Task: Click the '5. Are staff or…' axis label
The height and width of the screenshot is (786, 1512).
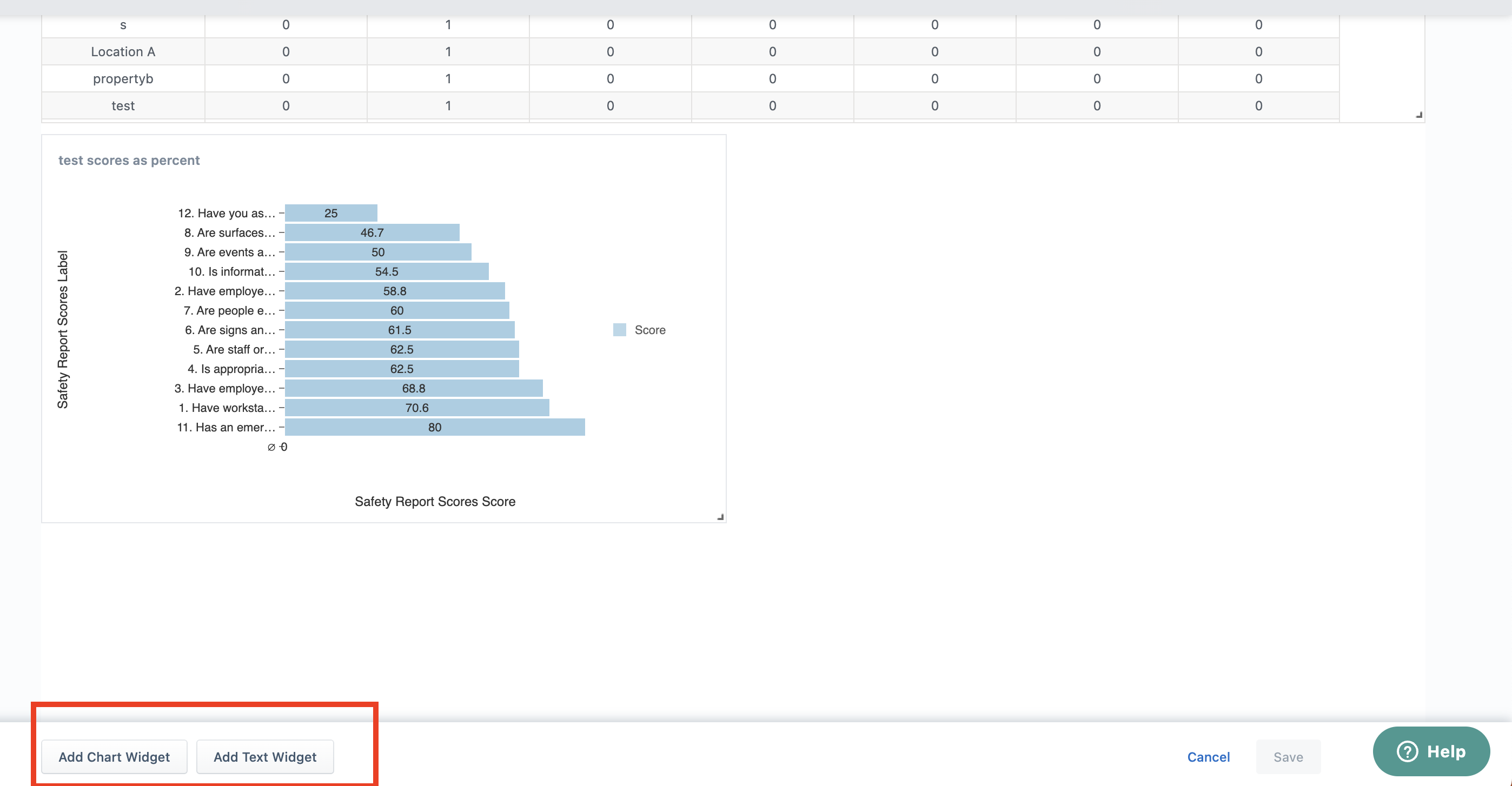Action: click(x=234, y=349)
